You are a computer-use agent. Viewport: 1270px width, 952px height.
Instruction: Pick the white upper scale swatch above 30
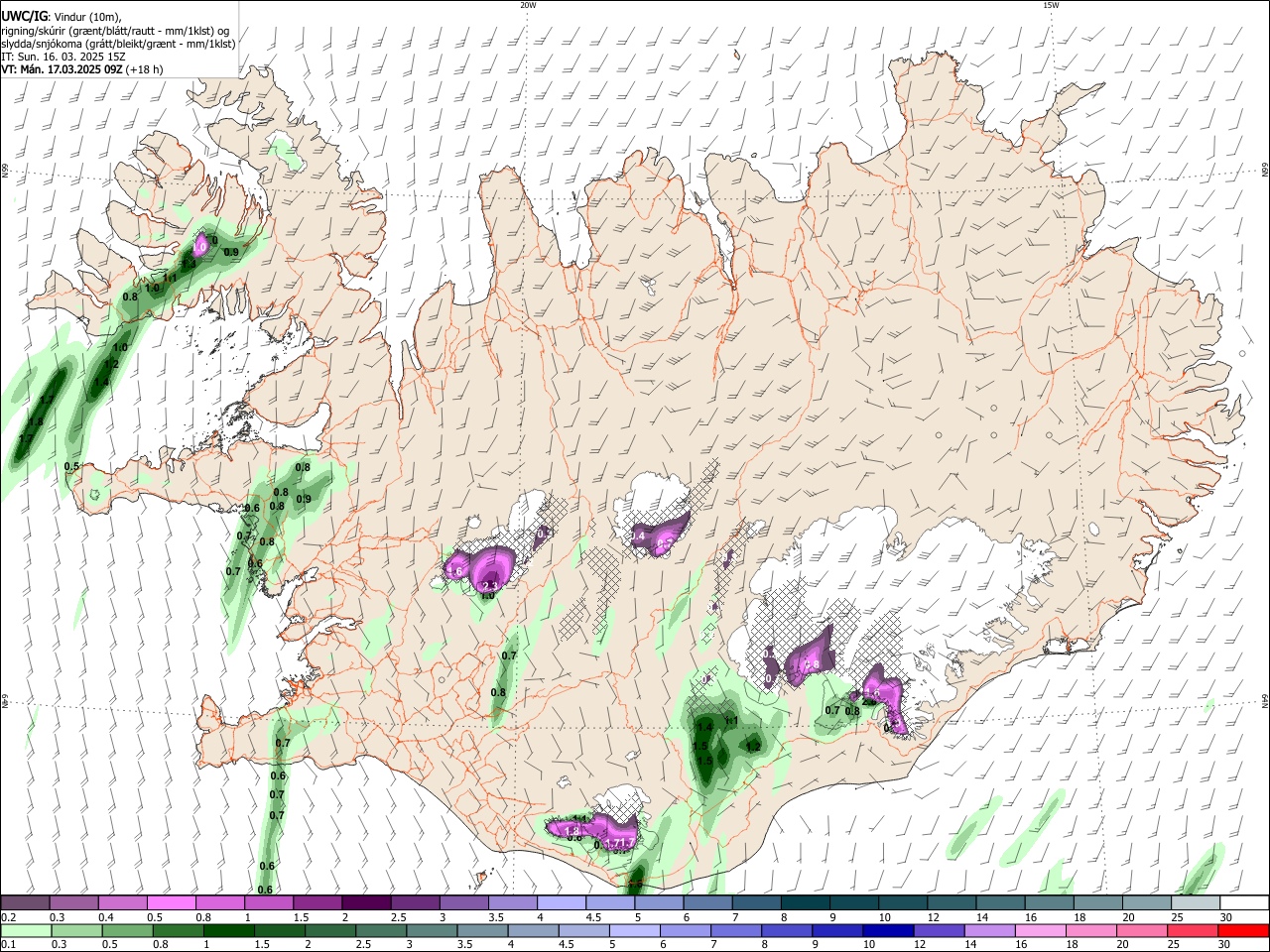[x=1244, y=902]
